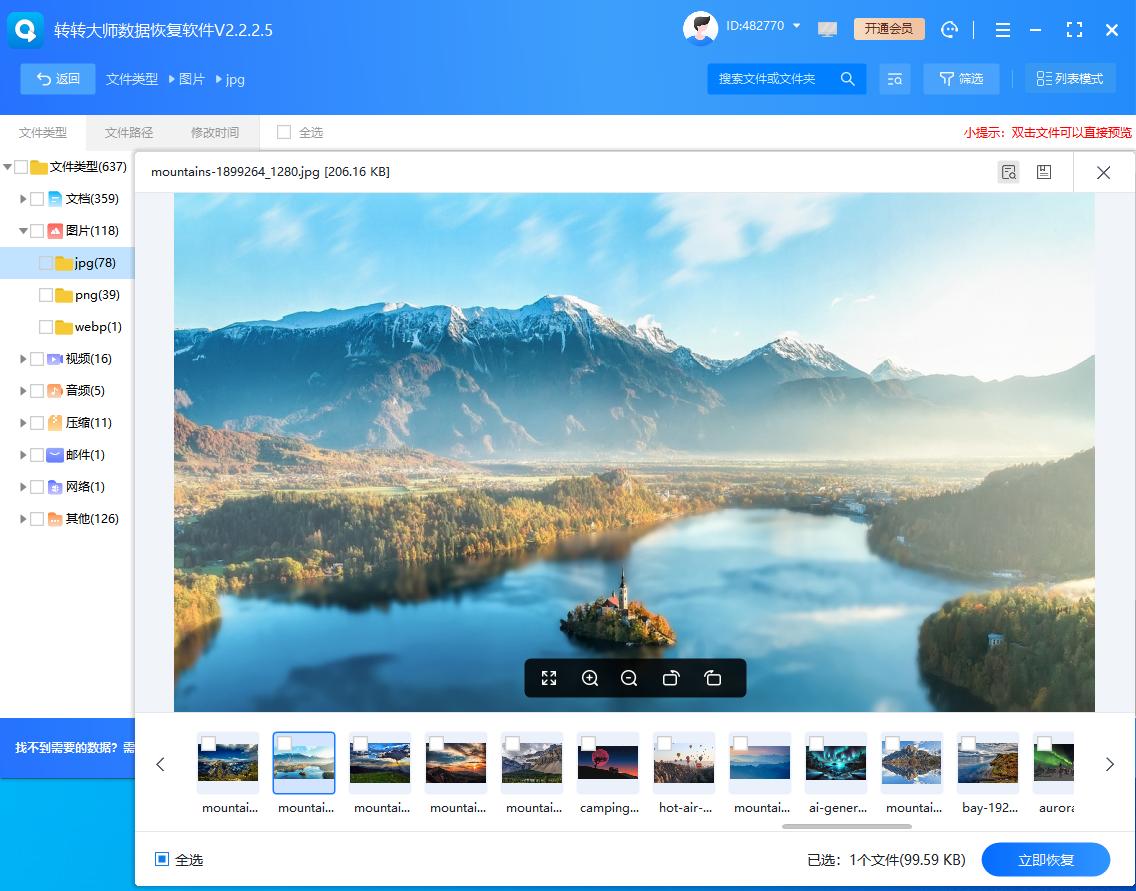Switch to the 文件路径 tab
Viewport: 1136px width, 891px height.
[x=128, y=131]
